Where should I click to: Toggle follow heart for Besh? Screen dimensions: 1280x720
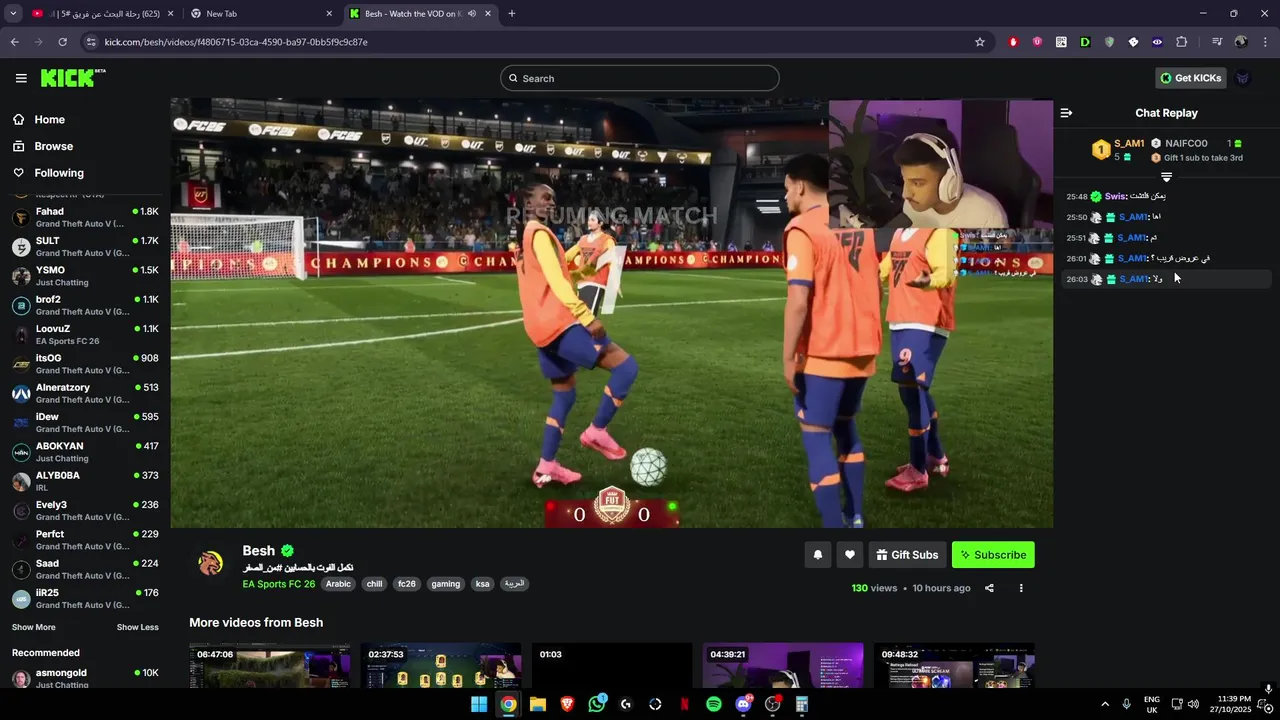tap(850, 555)
